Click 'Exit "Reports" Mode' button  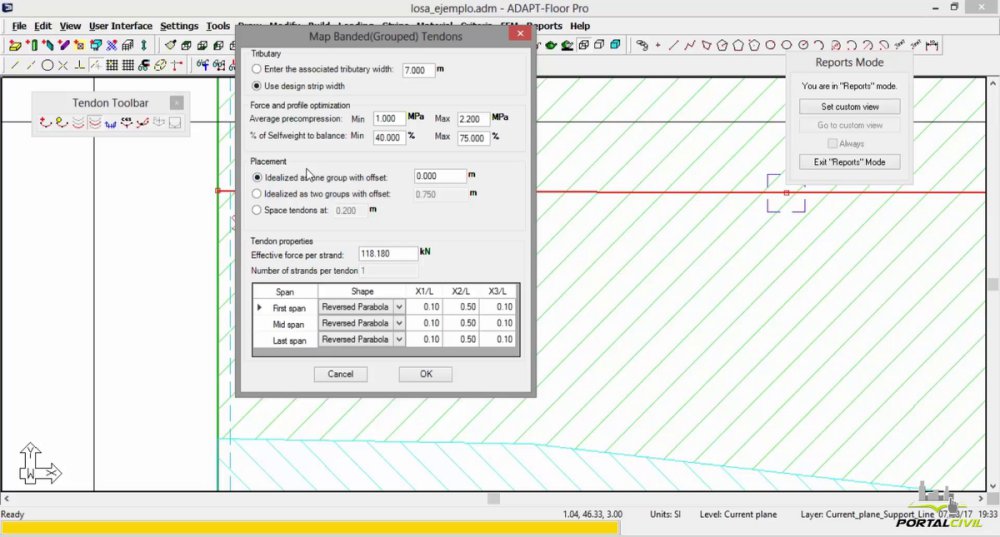click(x=849, y=162)
